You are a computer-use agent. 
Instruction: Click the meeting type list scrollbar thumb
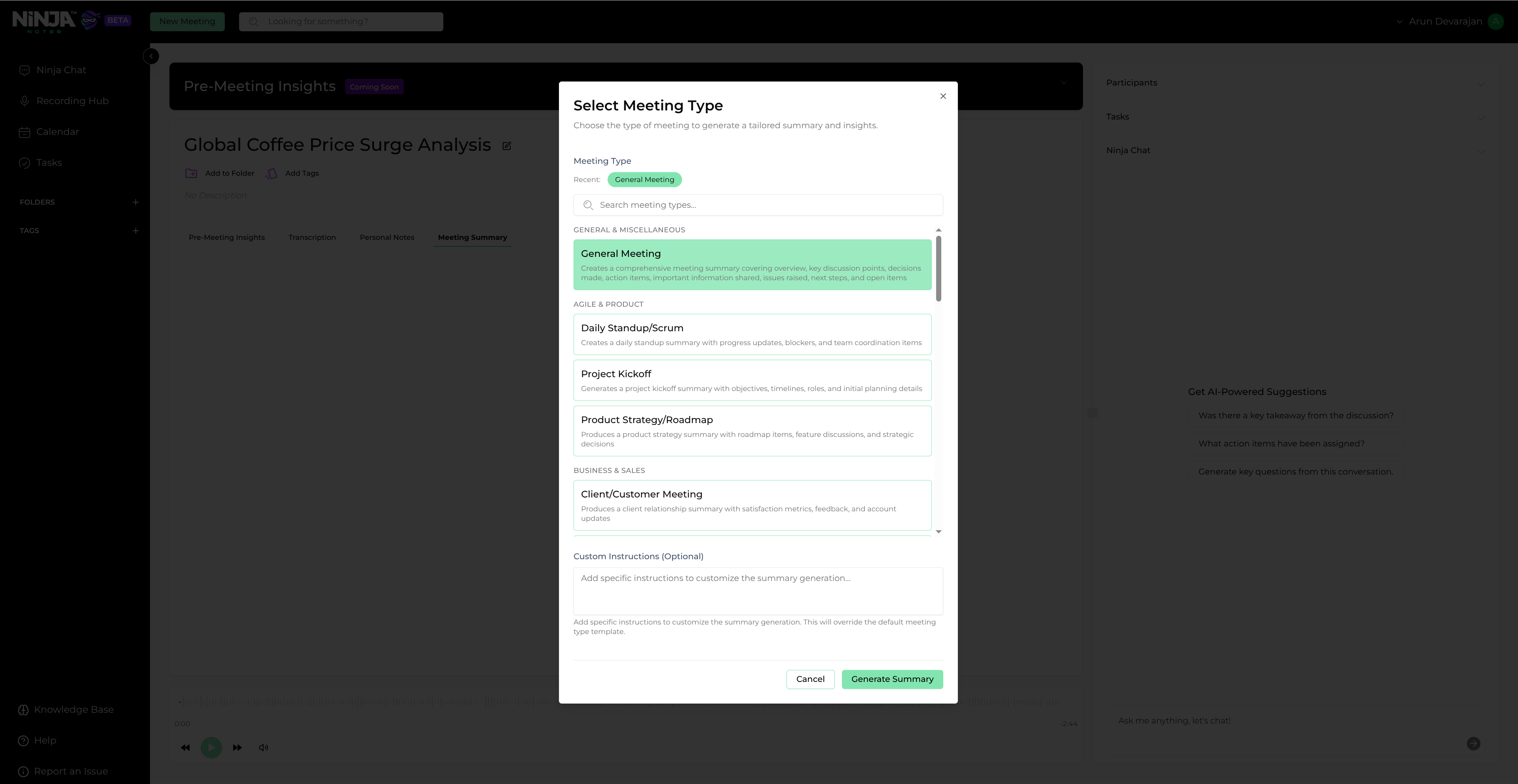coord(938,268)
